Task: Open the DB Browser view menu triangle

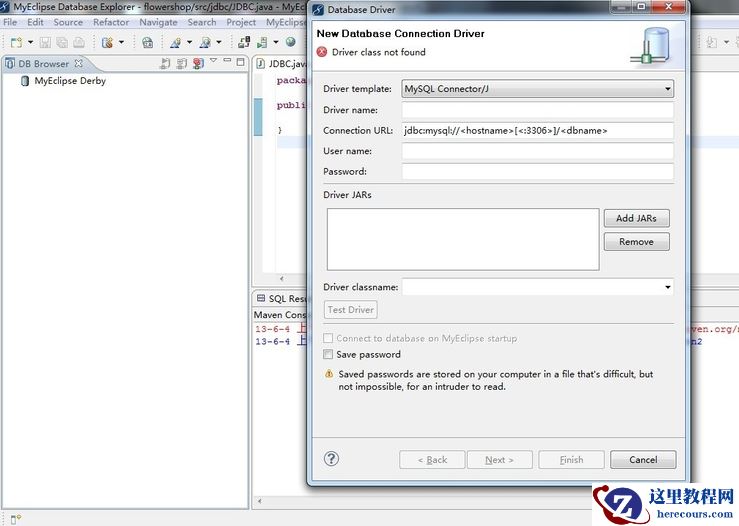Action: click(x=213, y=61)
